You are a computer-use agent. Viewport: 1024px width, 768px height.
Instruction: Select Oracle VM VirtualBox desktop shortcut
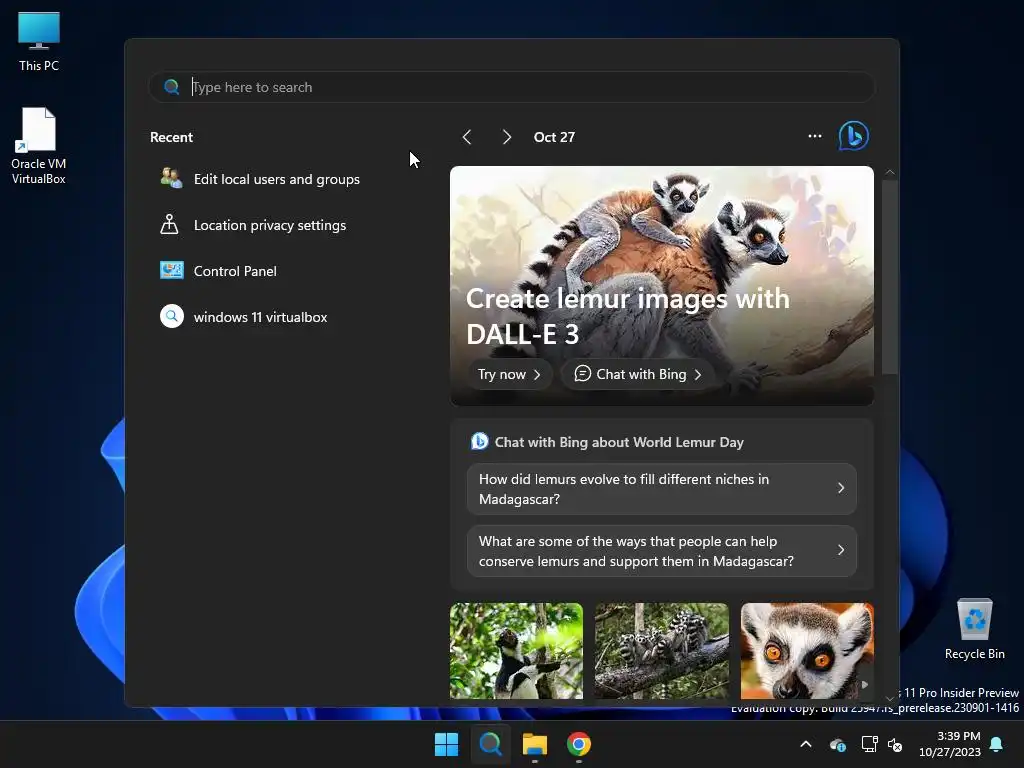[x=39, y=146]
